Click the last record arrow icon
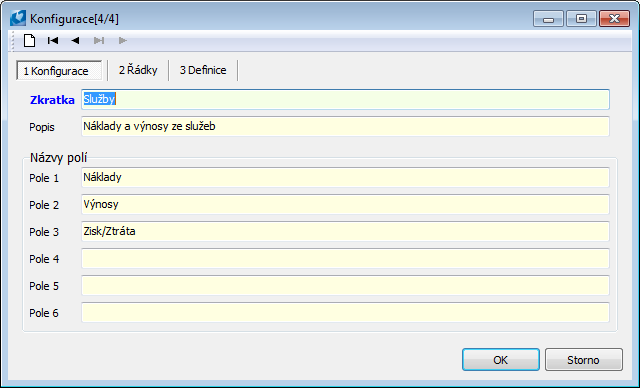The width and height of the screenshot is (640, 388). [x=99, y=40]
